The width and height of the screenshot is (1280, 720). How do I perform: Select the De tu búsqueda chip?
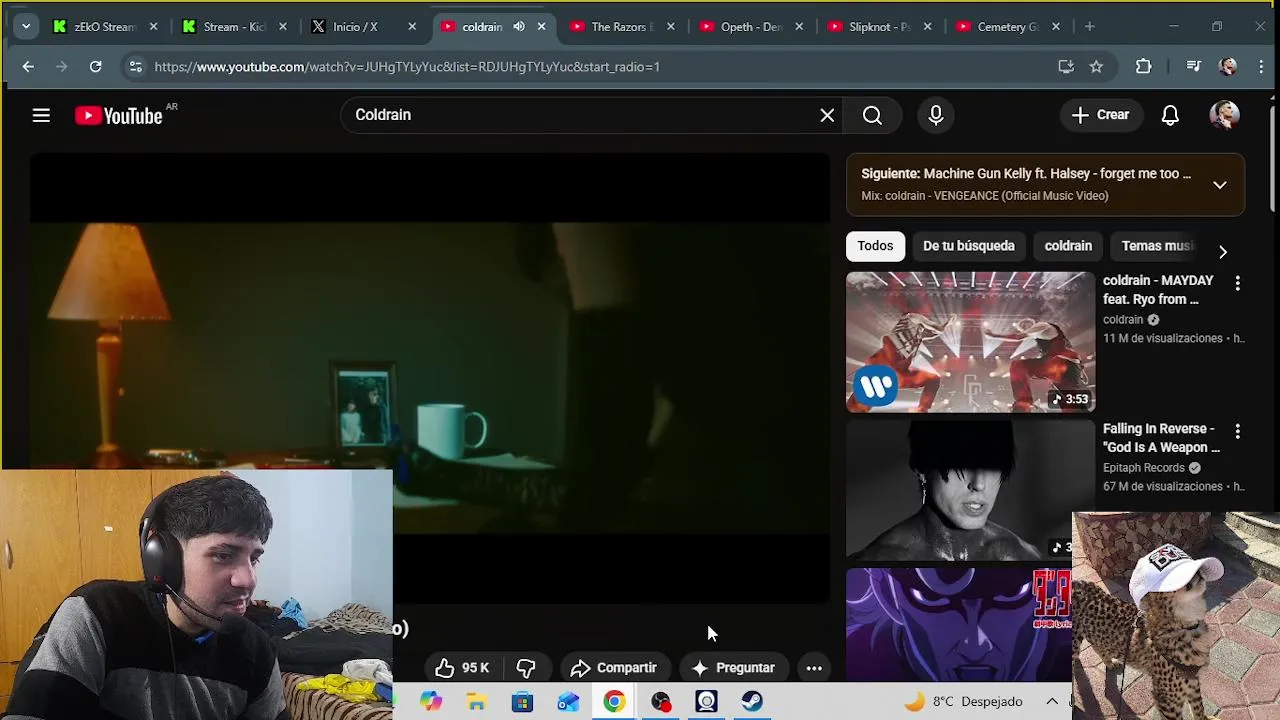tap(968, 246)
